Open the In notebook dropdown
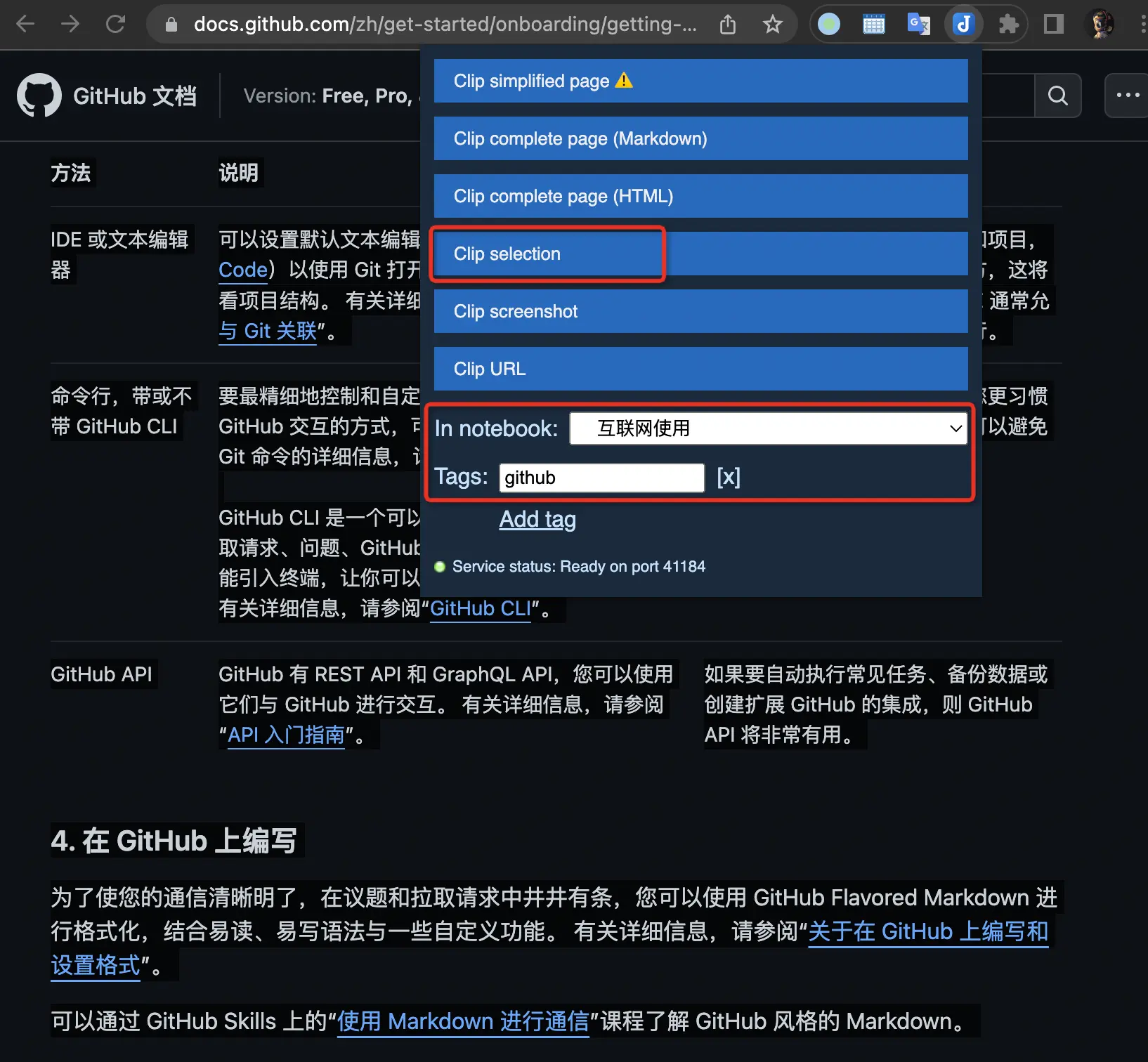 769,428
